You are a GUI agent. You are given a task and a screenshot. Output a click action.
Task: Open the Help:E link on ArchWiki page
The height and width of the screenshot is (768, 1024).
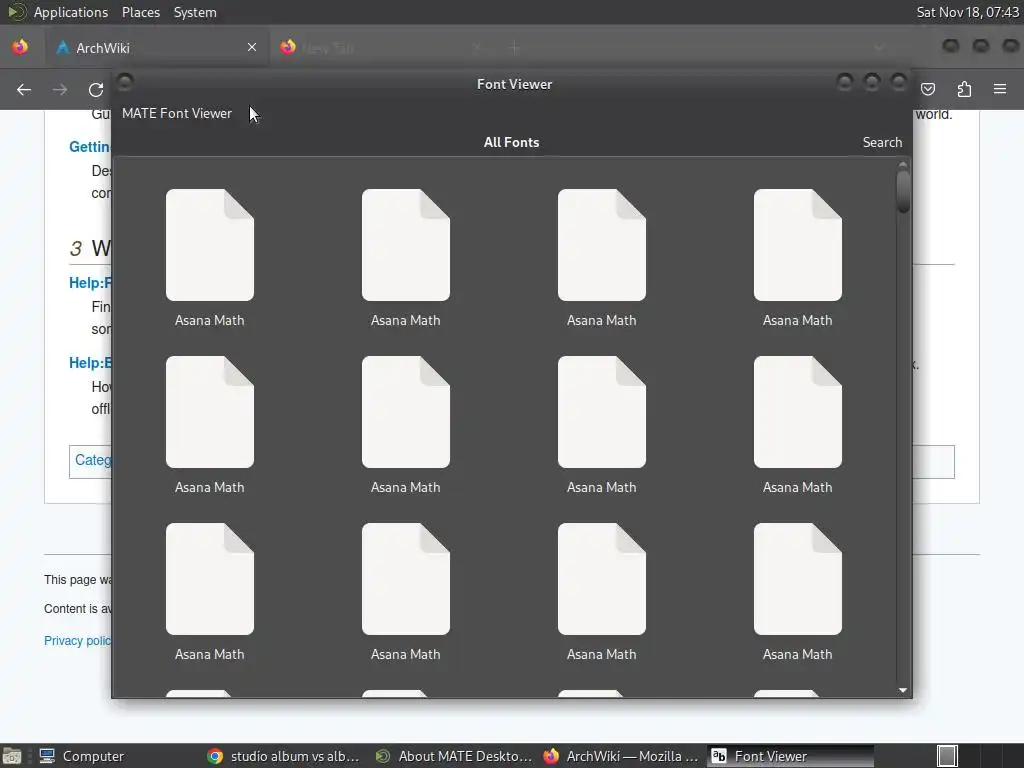90,363
